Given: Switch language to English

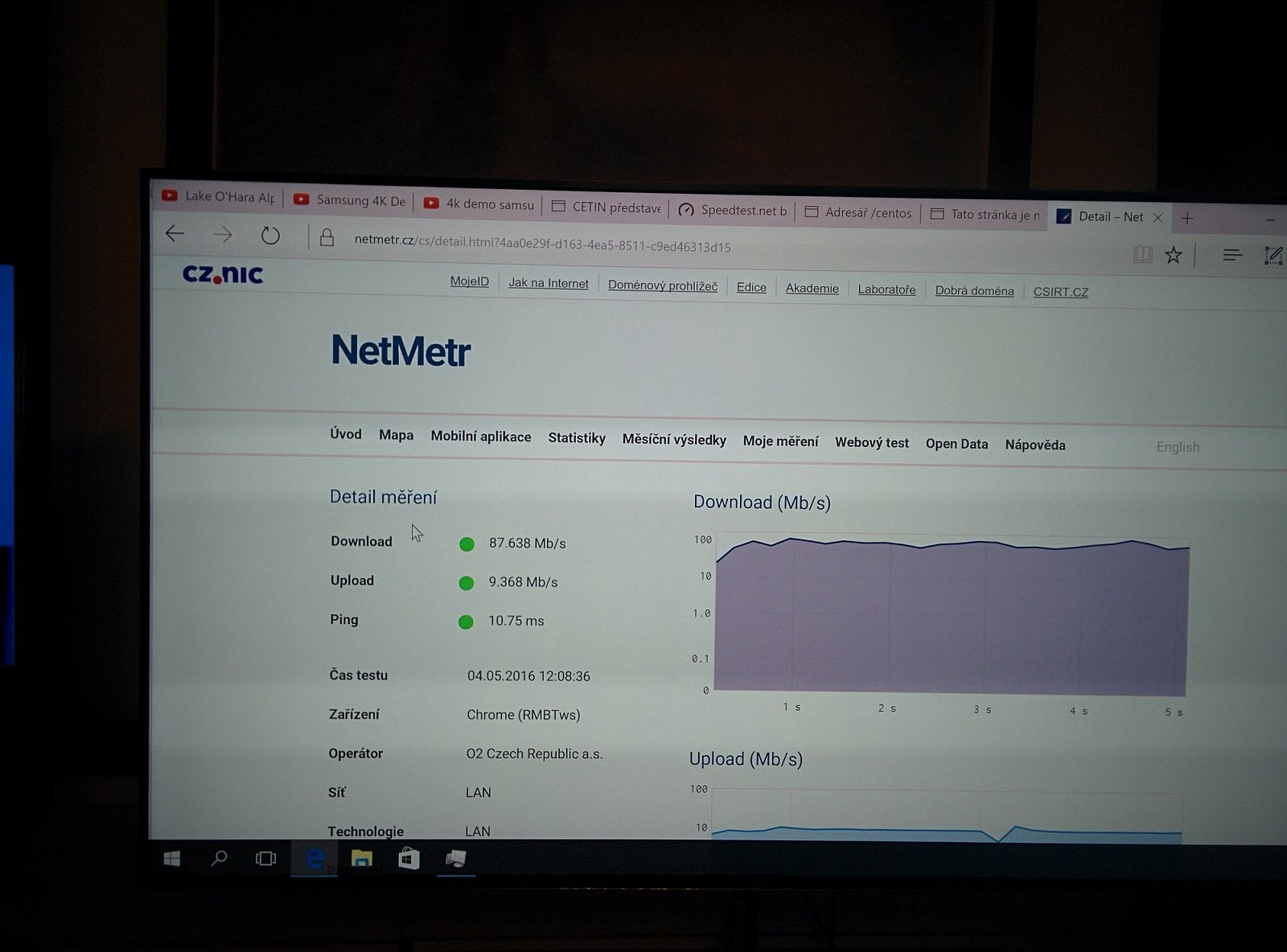Looking at the screenshot, I should tap(1178, 447).
